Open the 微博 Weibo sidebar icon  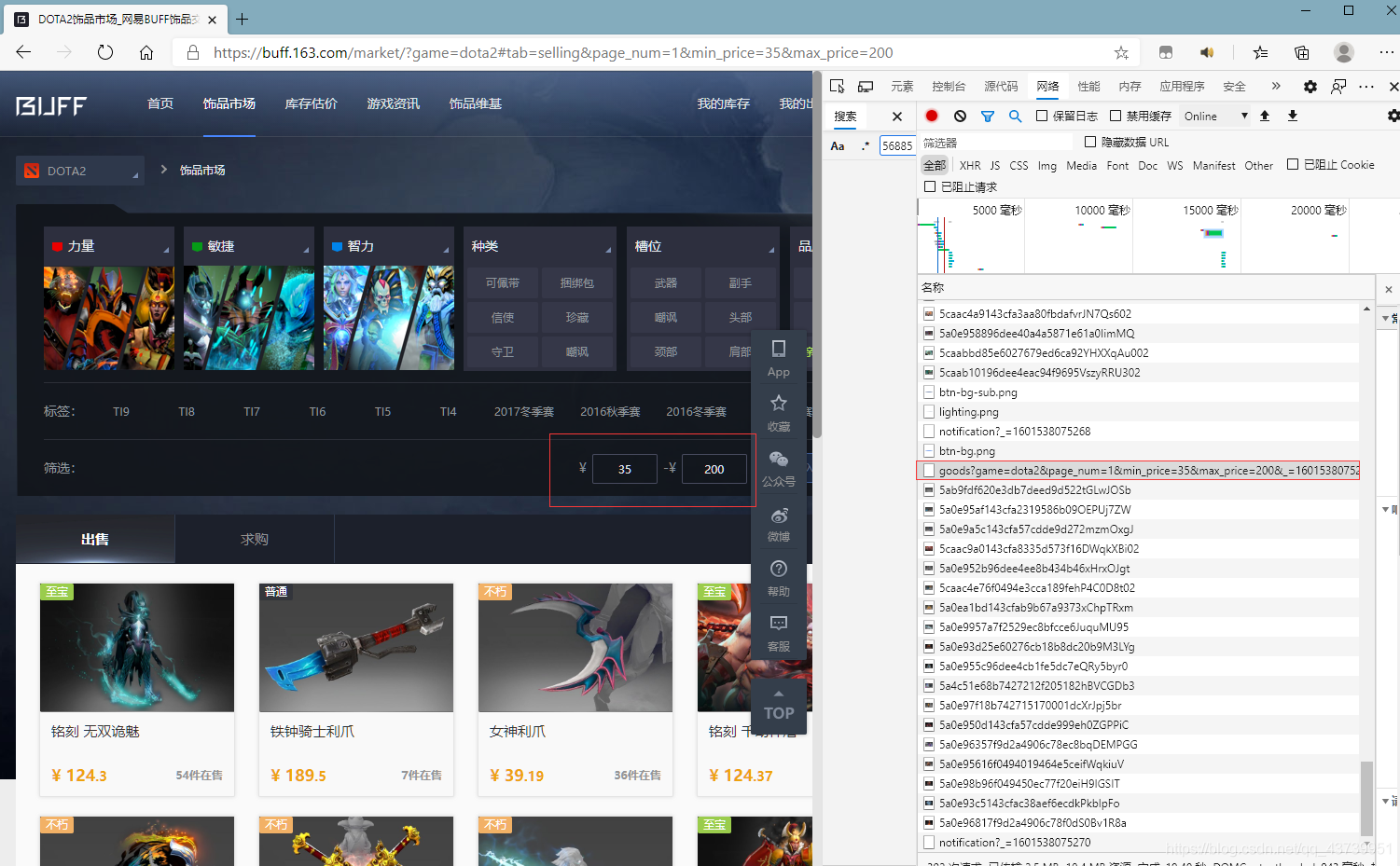(779, 523)
